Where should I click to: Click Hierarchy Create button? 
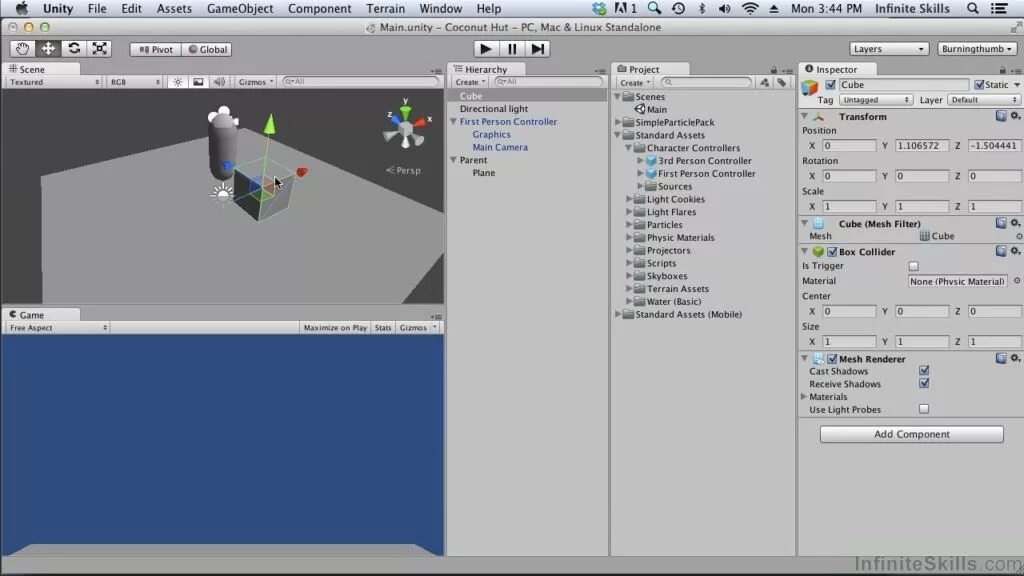tap(470, 82)
